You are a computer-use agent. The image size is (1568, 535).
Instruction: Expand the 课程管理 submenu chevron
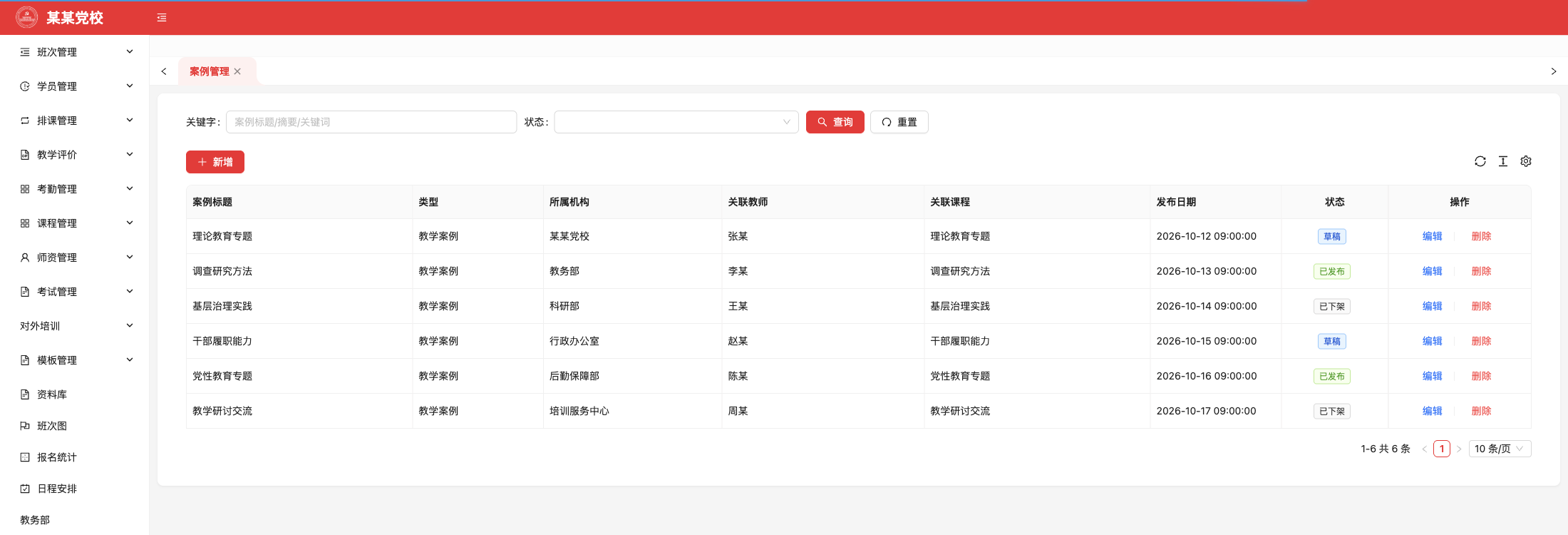tap(130, 223)
